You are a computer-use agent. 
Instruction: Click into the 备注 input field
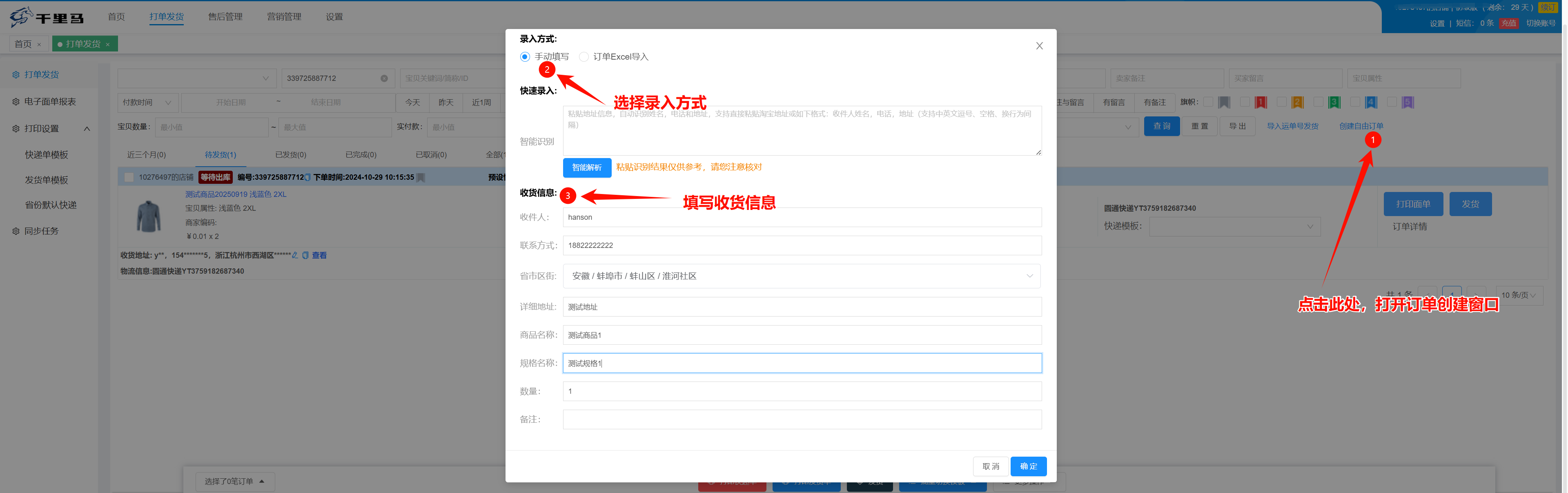pyautogui.click(x=801, y=419)
